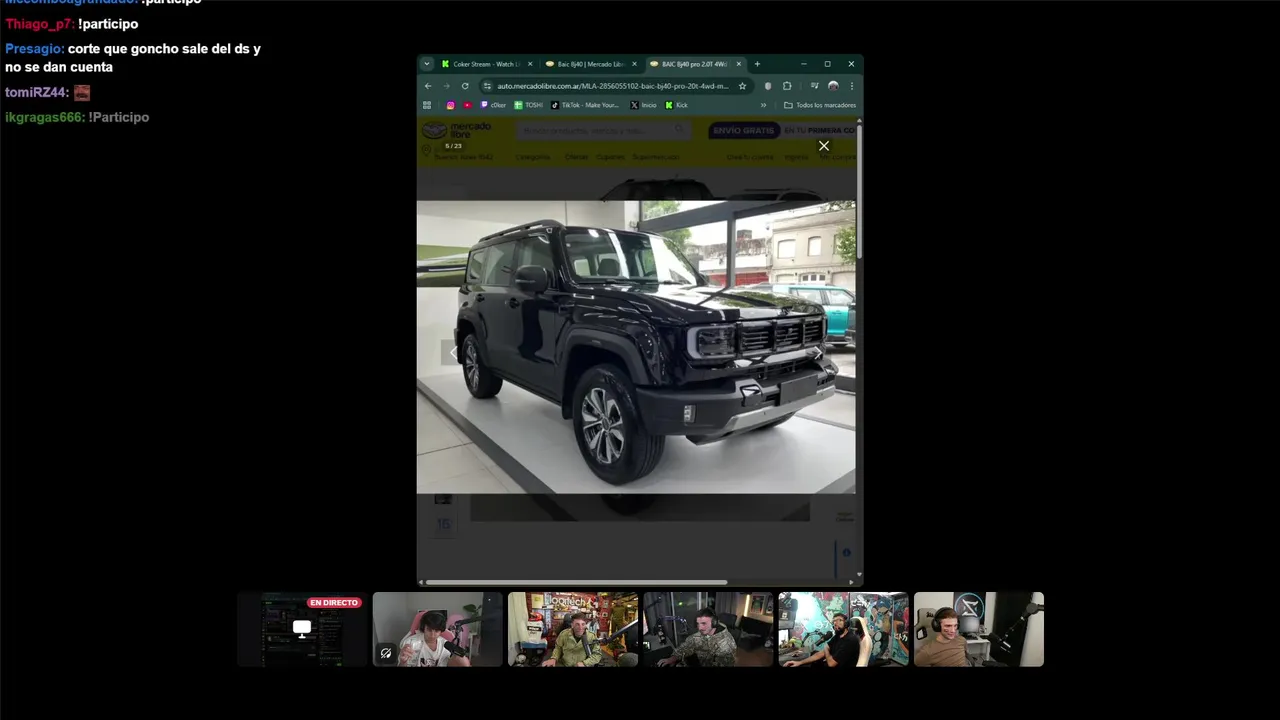The image size is (1280, 720).
Task: Open the Chrome profile avatar
Action: coord(833,86)
